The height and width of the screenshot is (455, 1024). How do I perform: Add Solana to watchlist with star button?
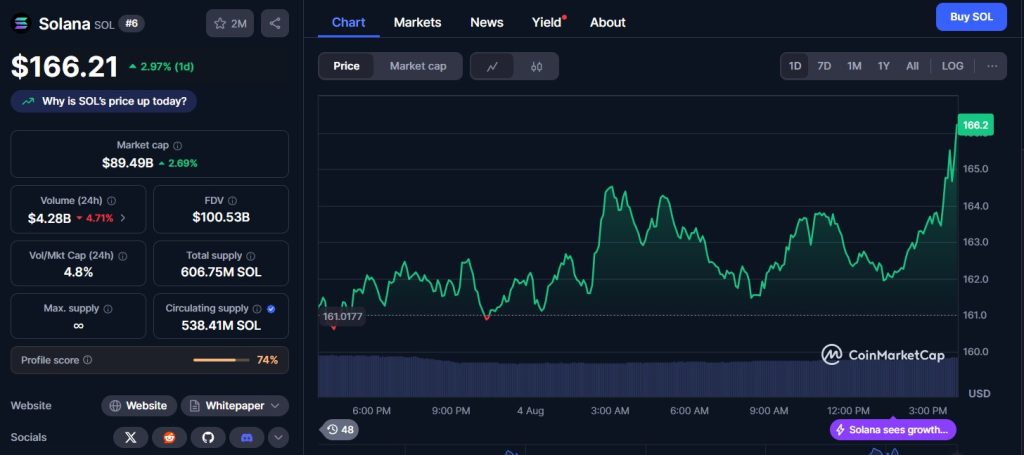click(x=230, y=23)
